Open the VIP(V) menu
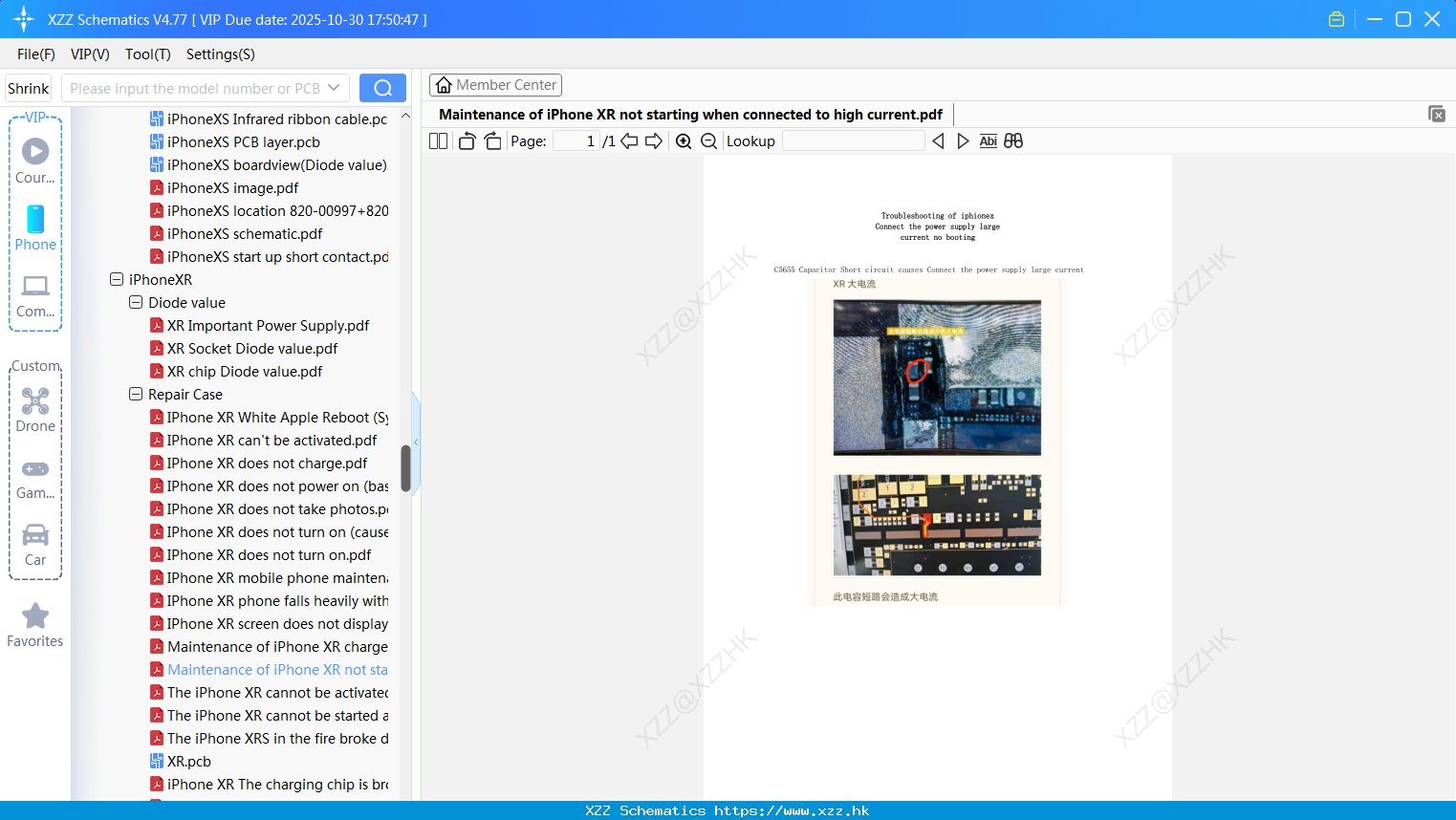The width and height of the screenshot is (1456, 820). point(90,54)
